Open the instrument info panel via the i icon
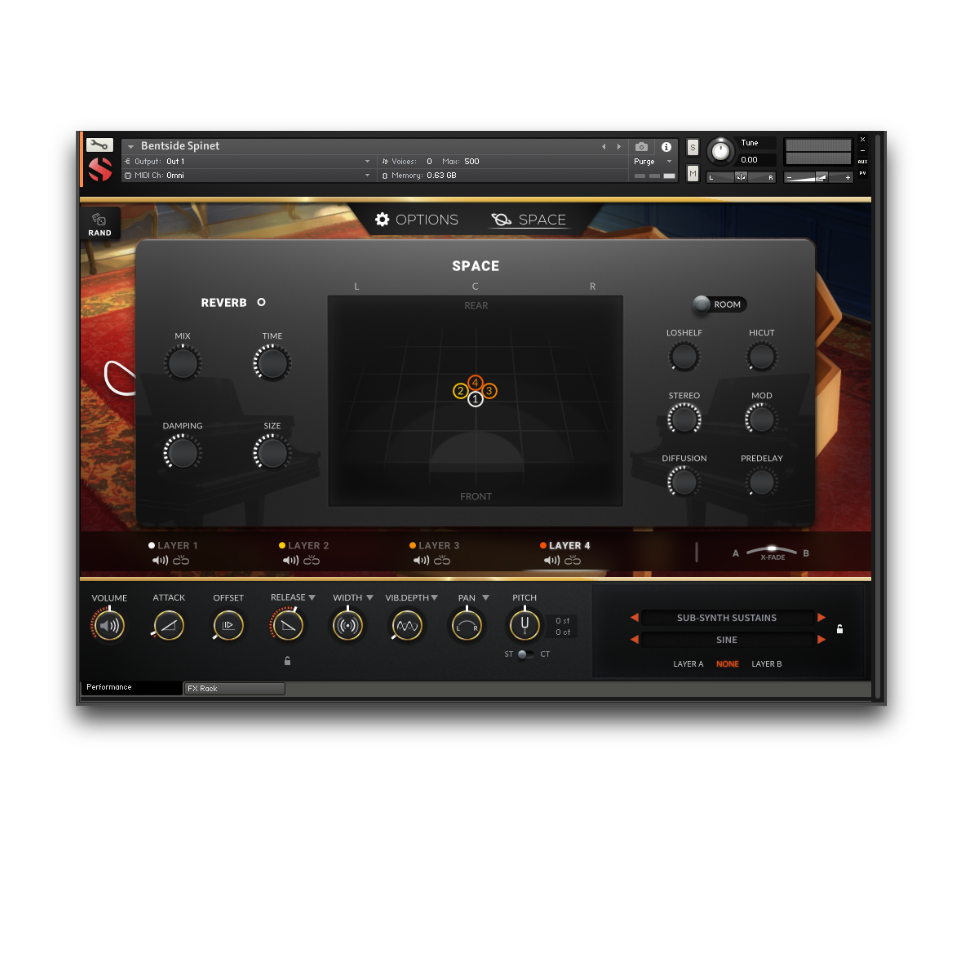The height and width of the screenshot is (974, 967). click(666, 146)
